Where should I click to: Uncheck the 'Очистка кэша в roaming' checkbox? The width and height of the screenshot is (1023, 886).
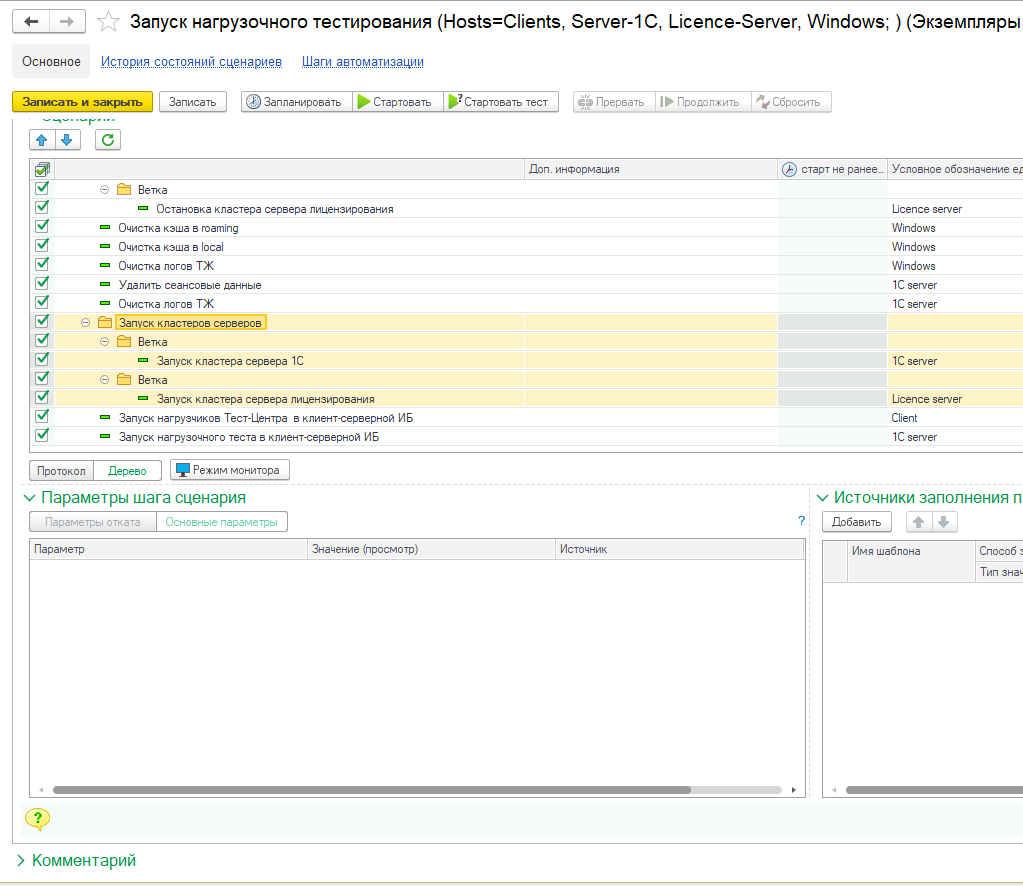[42, 227]
